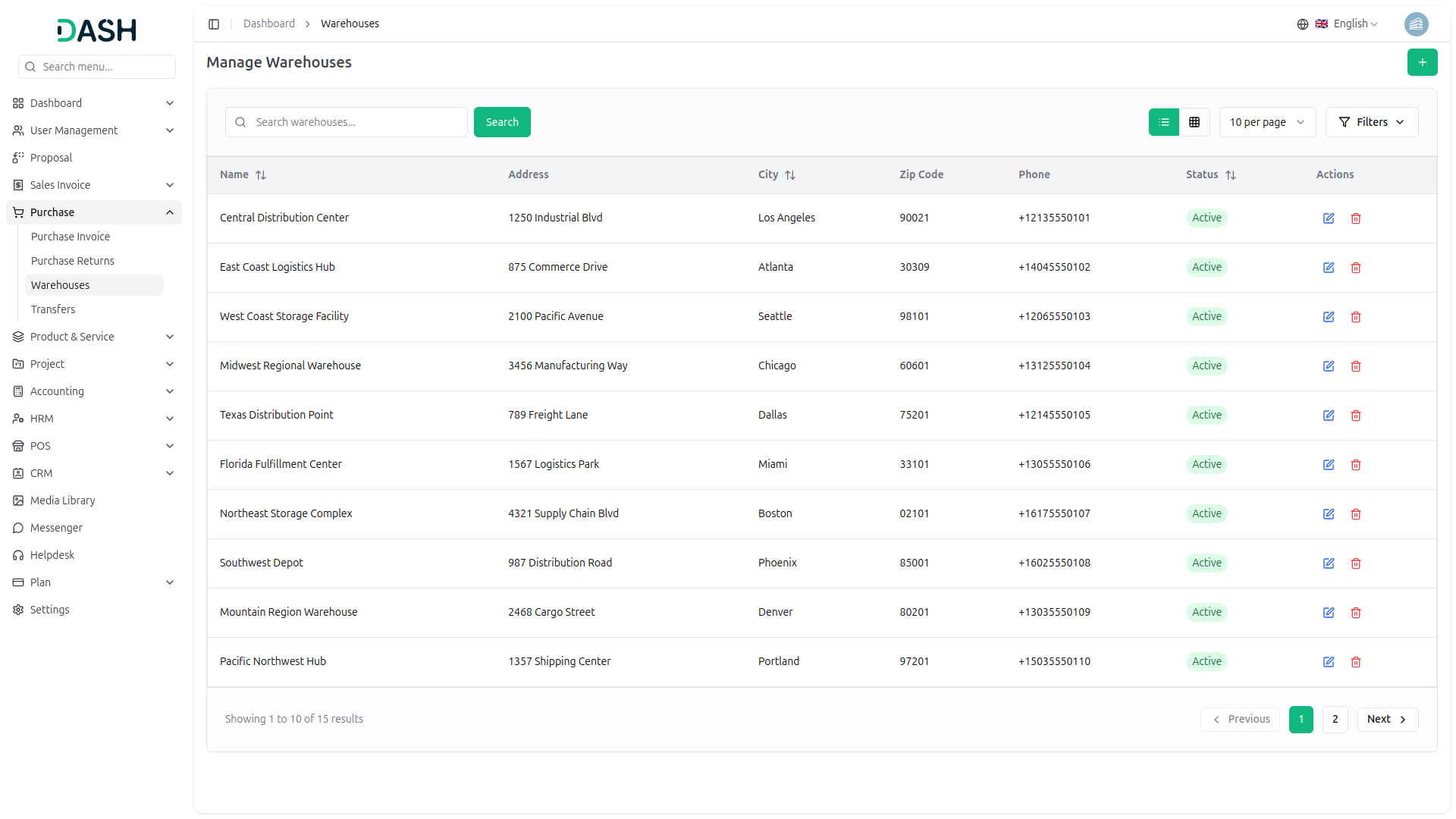Image resolution: width=1456 pixels, height=819 pixels.
Task: Edit Southwest Depot warehouse
Action: pyautogui.click(x=1329, y=563)
